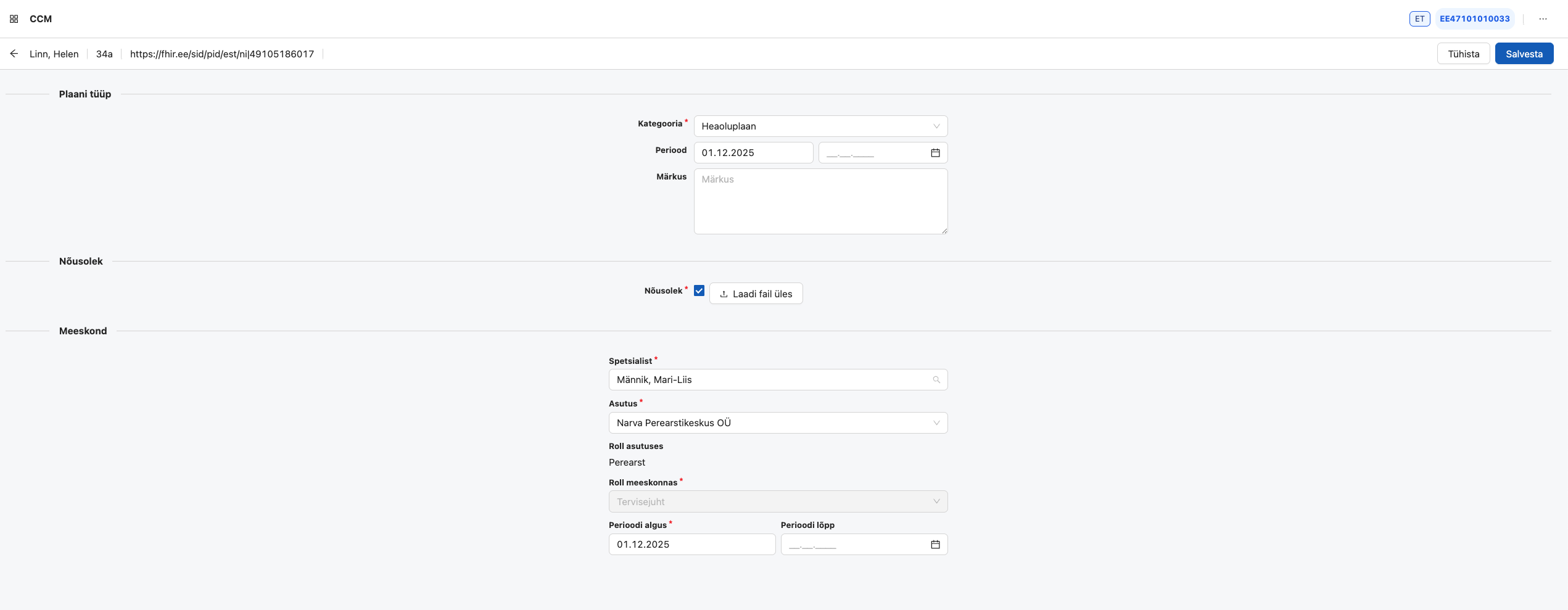Click the fhir.ee URL in the breadcrumb
The width and height of the screenshot is (1568, 610).
(x=221, y=53)
